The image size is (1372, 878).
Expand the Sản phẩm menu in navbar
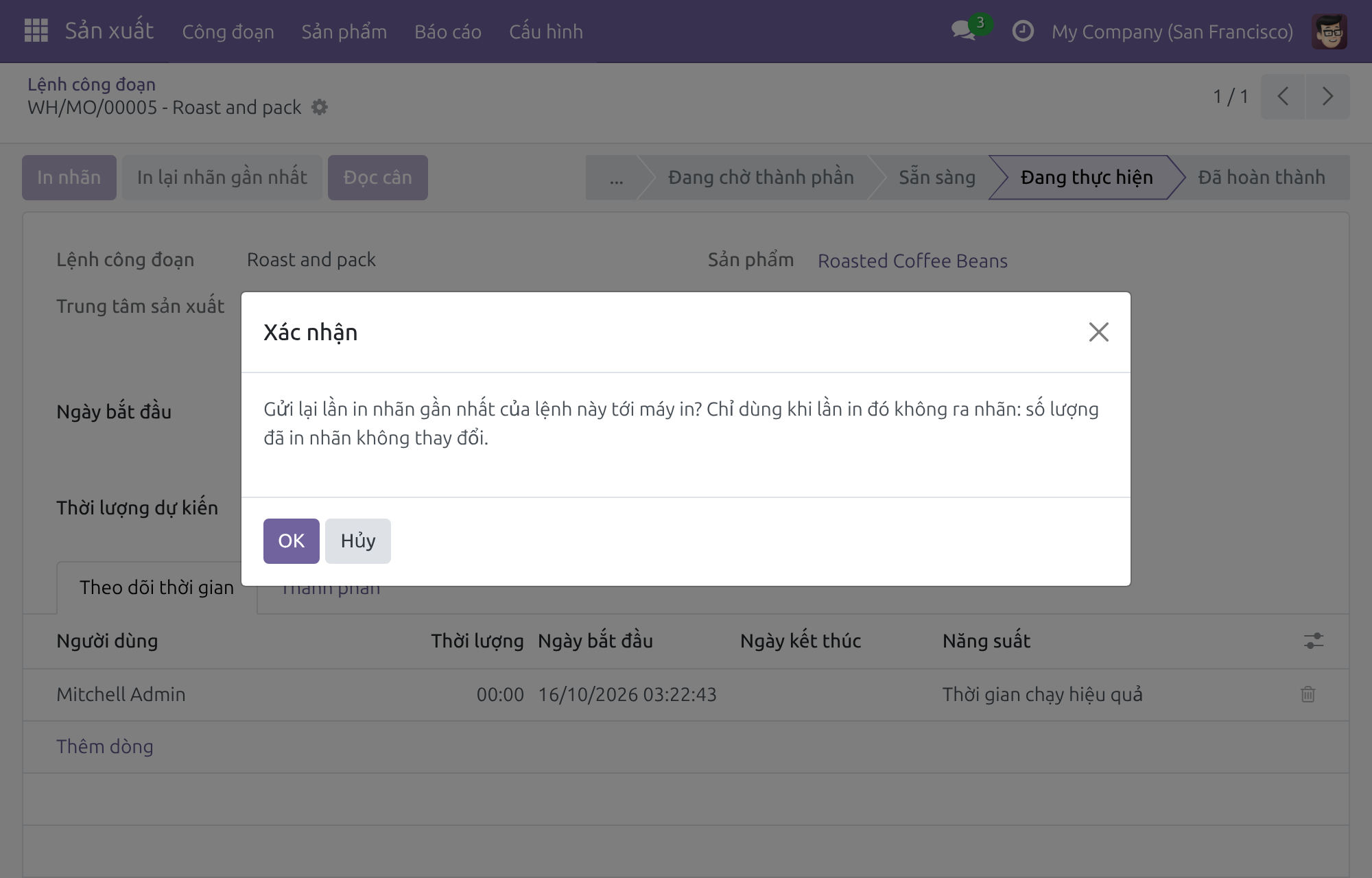(x=344, y=32)
